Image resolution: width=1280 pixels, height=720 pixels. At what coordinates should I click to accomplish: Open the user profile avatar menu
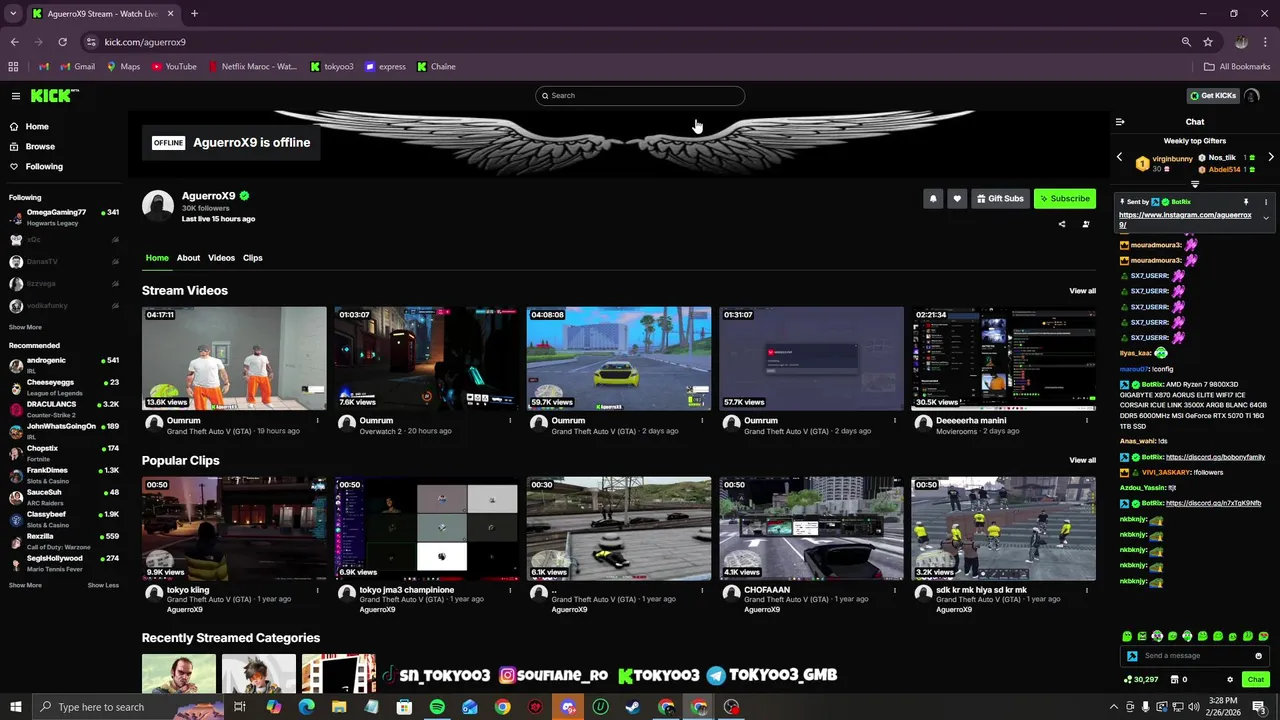[1252, 96]
